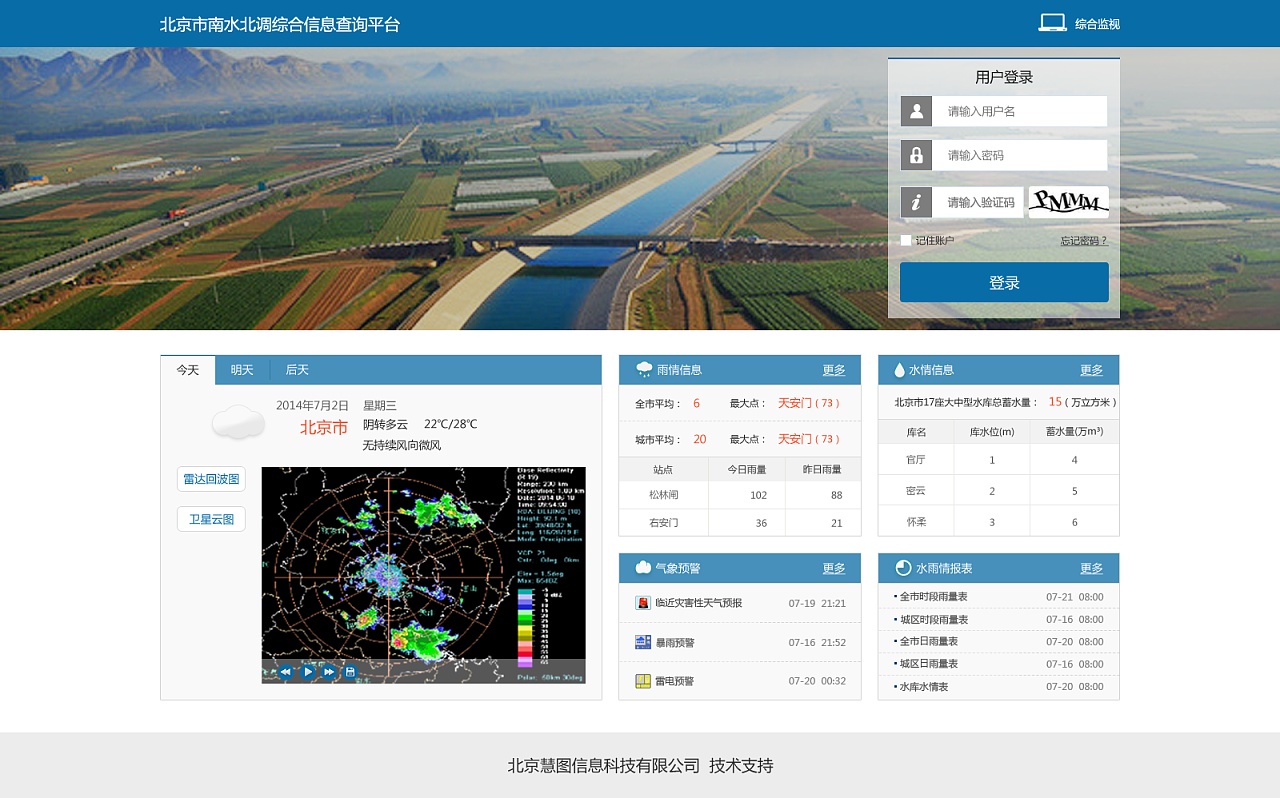Click the 水雨情报表 pie chart icon
This screenshot has height=798, width=1280.
(903, 568)
